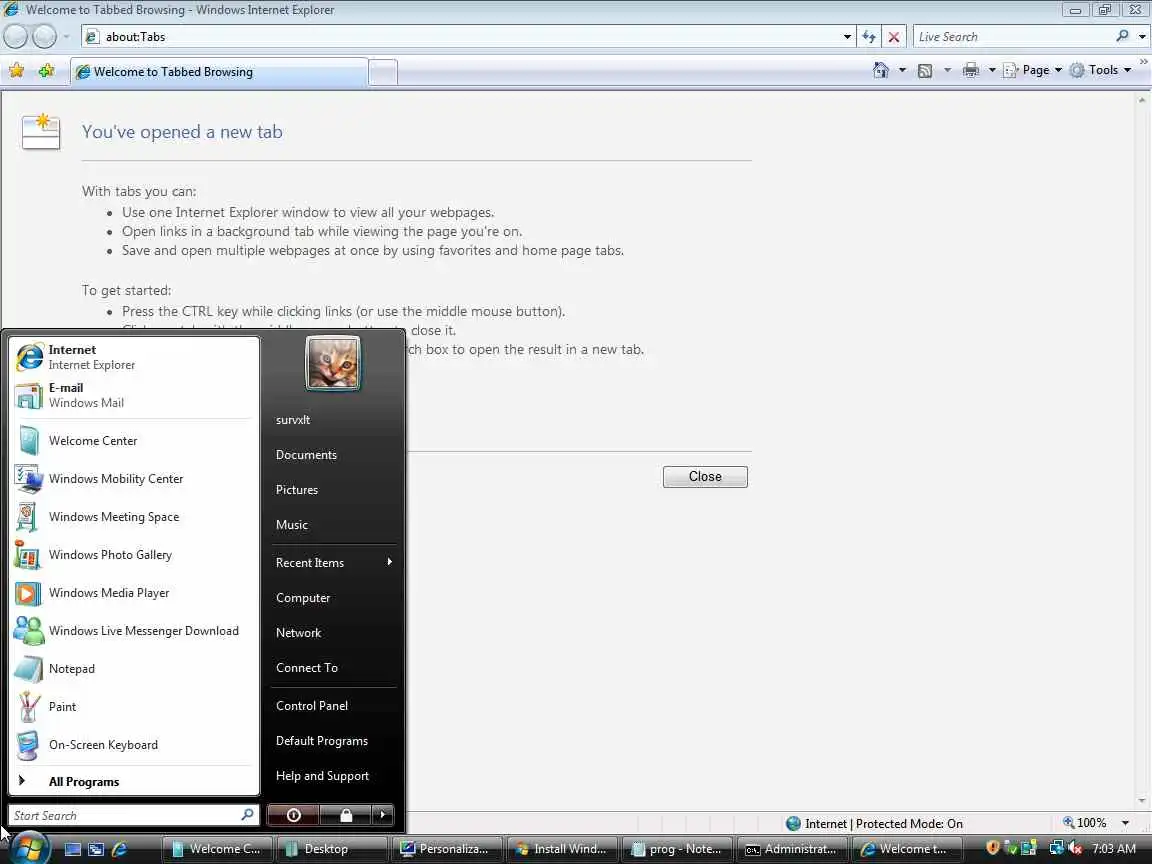This screenshot has height=864, width=1152.
Task: Click the Home icon in IE toolbar
Action: pos(881,70)
